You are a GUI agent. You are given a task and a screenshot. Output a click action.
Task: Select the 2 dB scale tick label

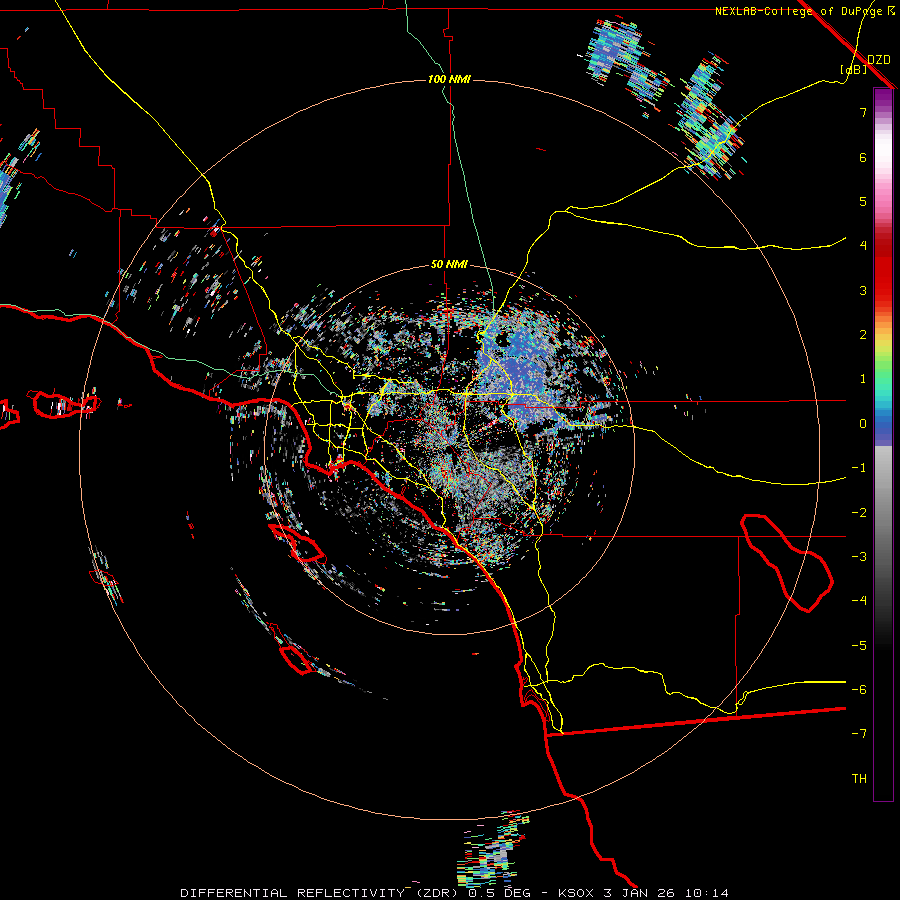point(863,335)
